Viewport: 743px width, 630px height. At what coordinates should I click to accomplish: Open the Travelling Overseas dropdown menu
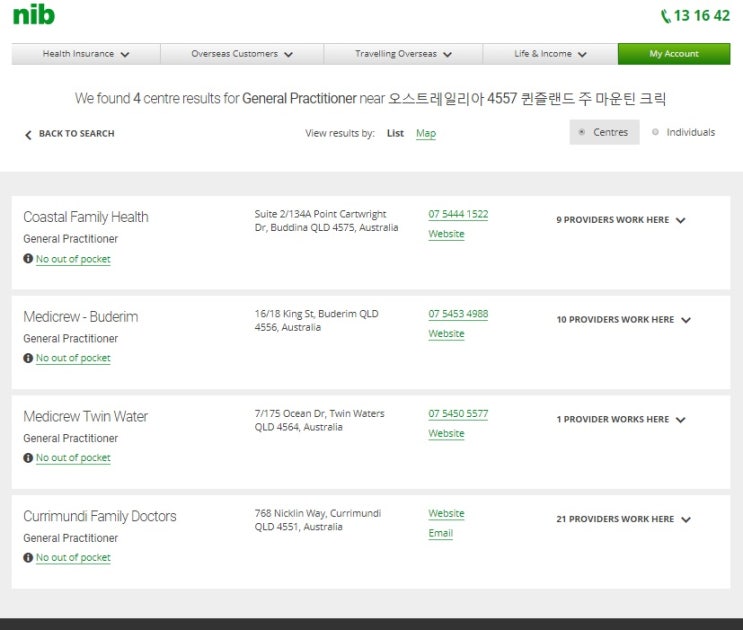[x=403, y=54]
